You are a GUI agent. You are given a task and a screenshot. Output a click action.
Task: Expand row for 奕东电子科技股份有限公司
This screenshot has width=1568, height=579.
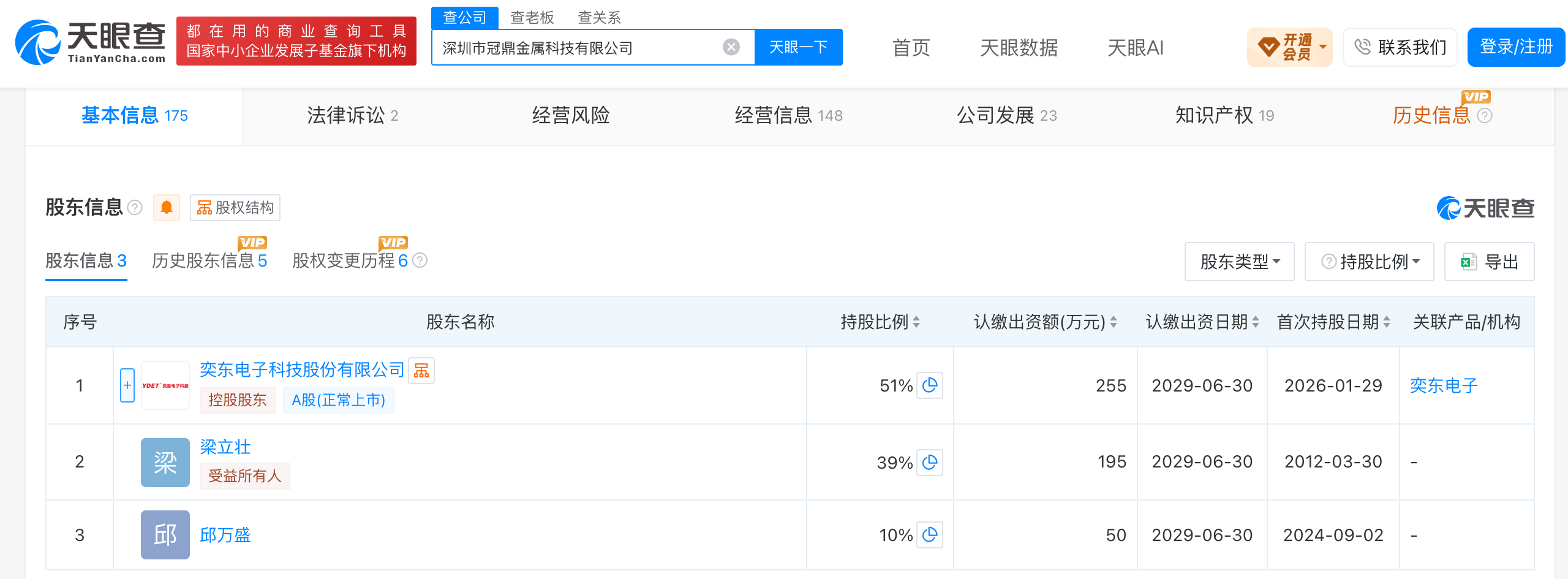pos(127,385)
